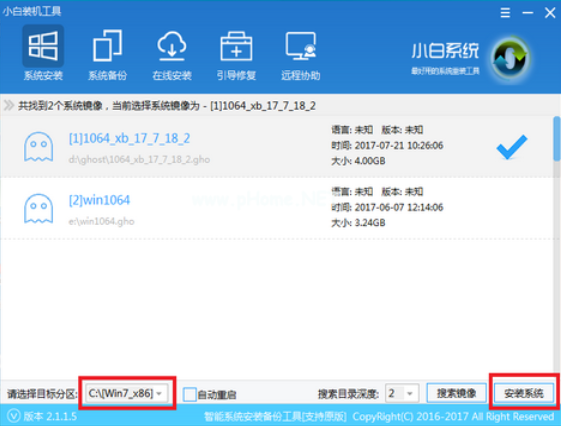The image size is (561, 426).
Task: Minimize the 小白装机工具 window
Action: click(528, 13)
